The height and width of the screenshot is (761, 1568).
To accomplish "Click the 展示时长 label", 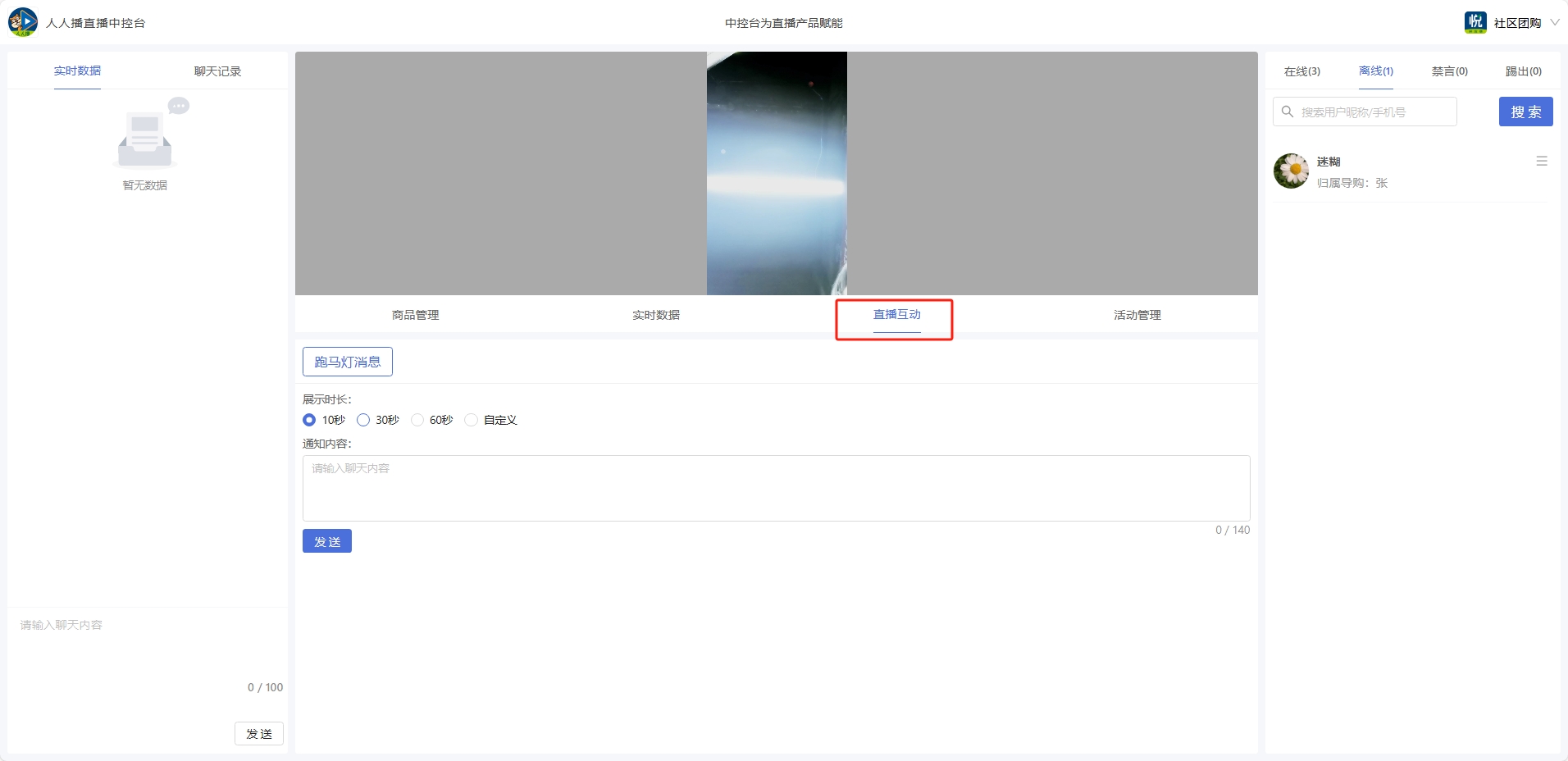I will pos(326,399).
